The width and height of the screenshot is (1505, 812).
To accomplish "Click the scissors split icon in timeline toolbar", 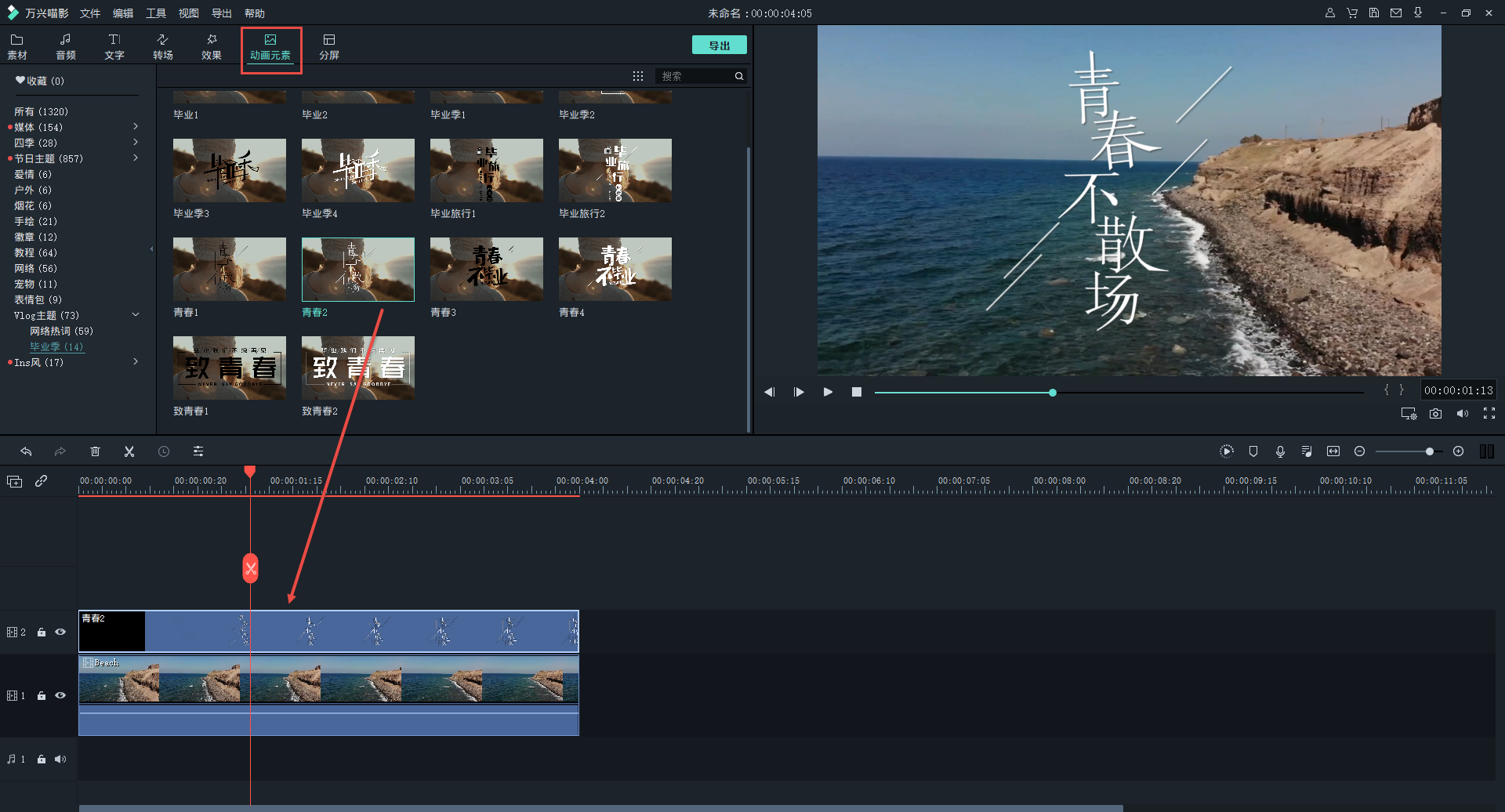I will tap(129, 451).
